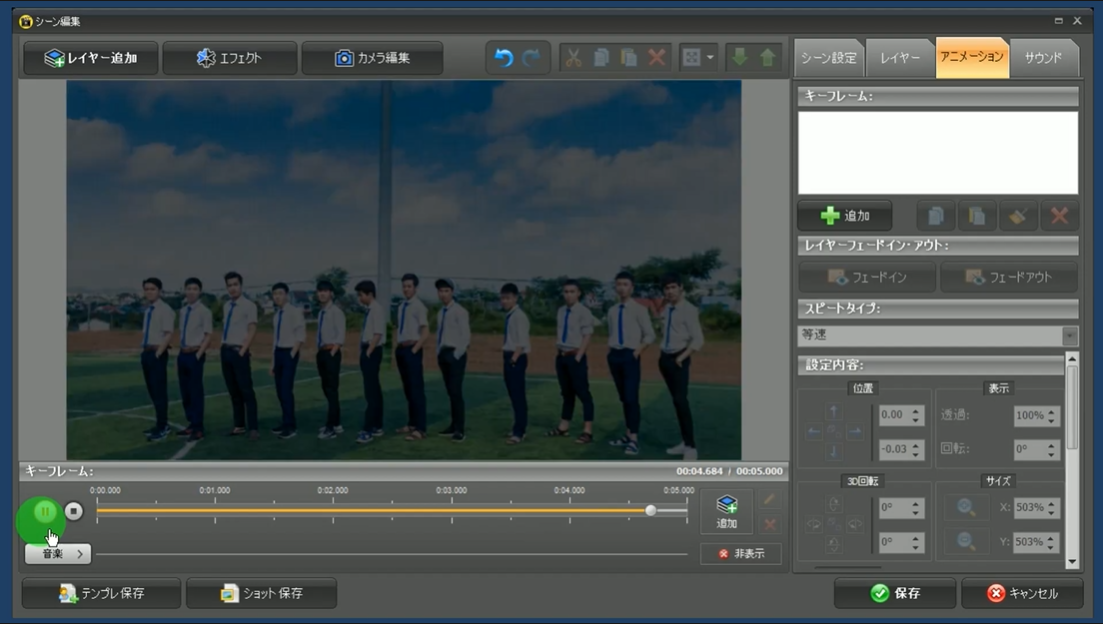Click the zoom-in magnifier in サイズ section
The width and height of the screenshot is (1103, 624).
pyautogui.click(x=966, y=507)
